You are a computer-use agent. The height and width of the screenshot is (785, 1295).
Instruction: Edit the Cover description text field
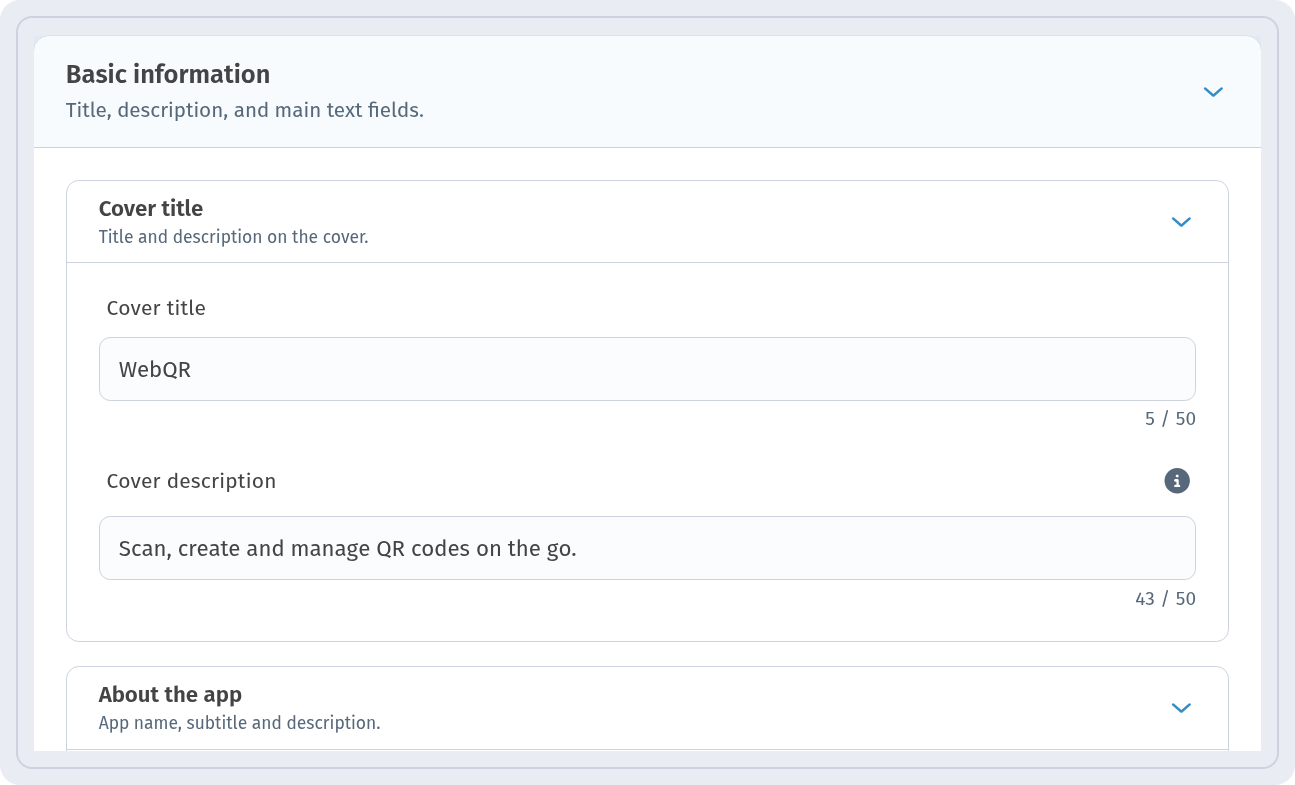(x=647, y=548)
